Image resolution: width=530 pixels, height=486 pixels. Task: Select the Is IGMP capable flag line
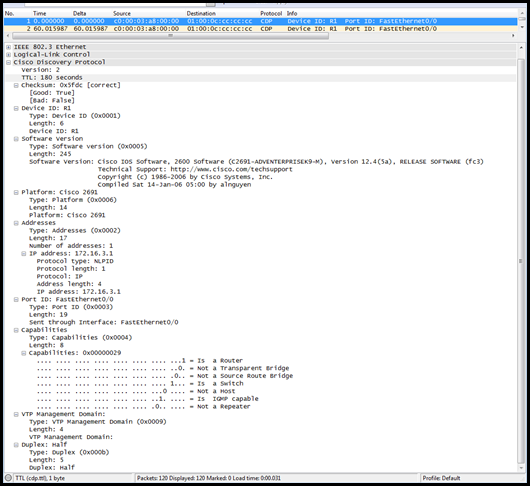147,399
